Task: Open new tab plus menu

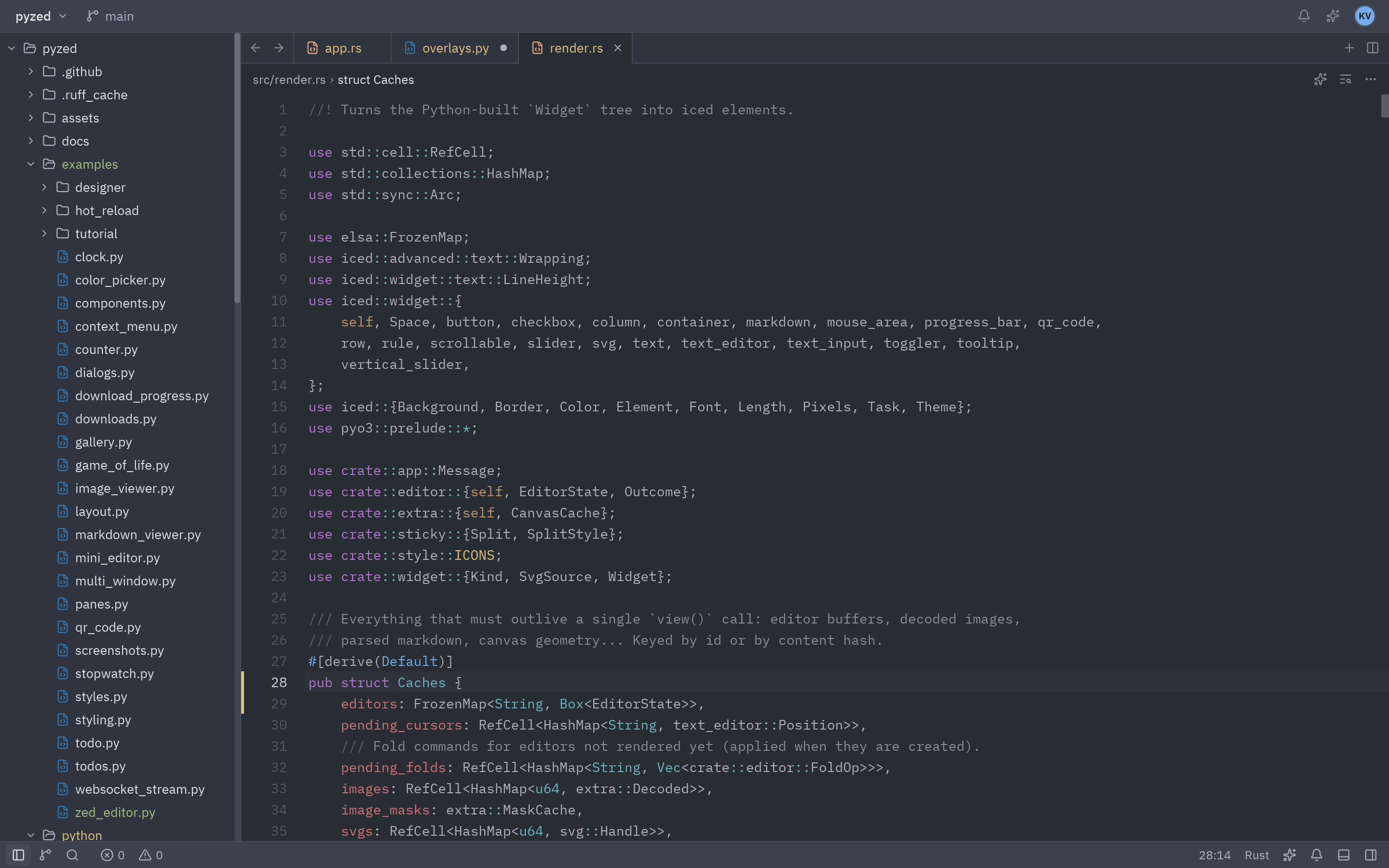Action: click(1349, 48)
